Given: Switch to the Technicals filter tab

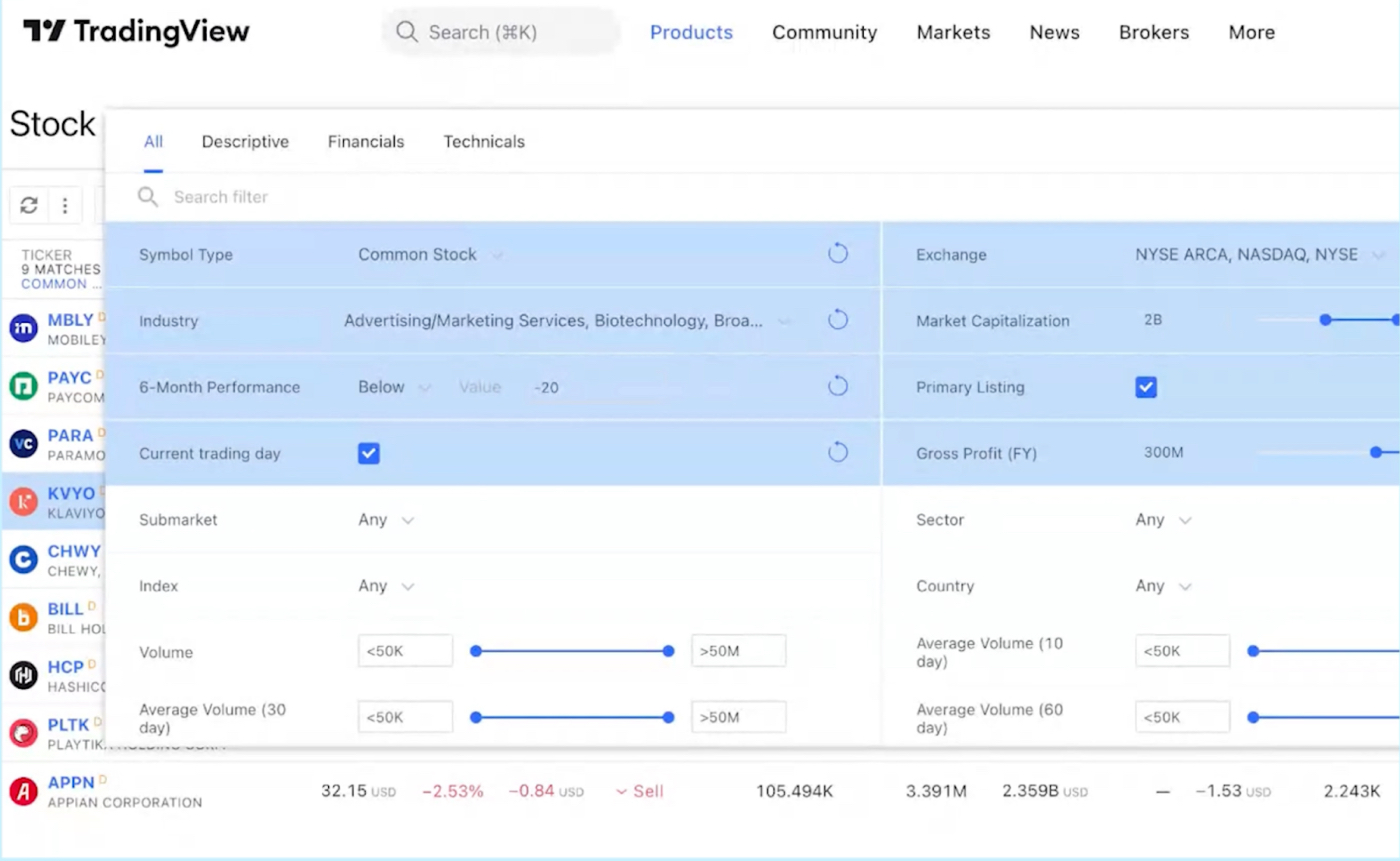Looking at the screenshot, I should click(x=484, y=142).
